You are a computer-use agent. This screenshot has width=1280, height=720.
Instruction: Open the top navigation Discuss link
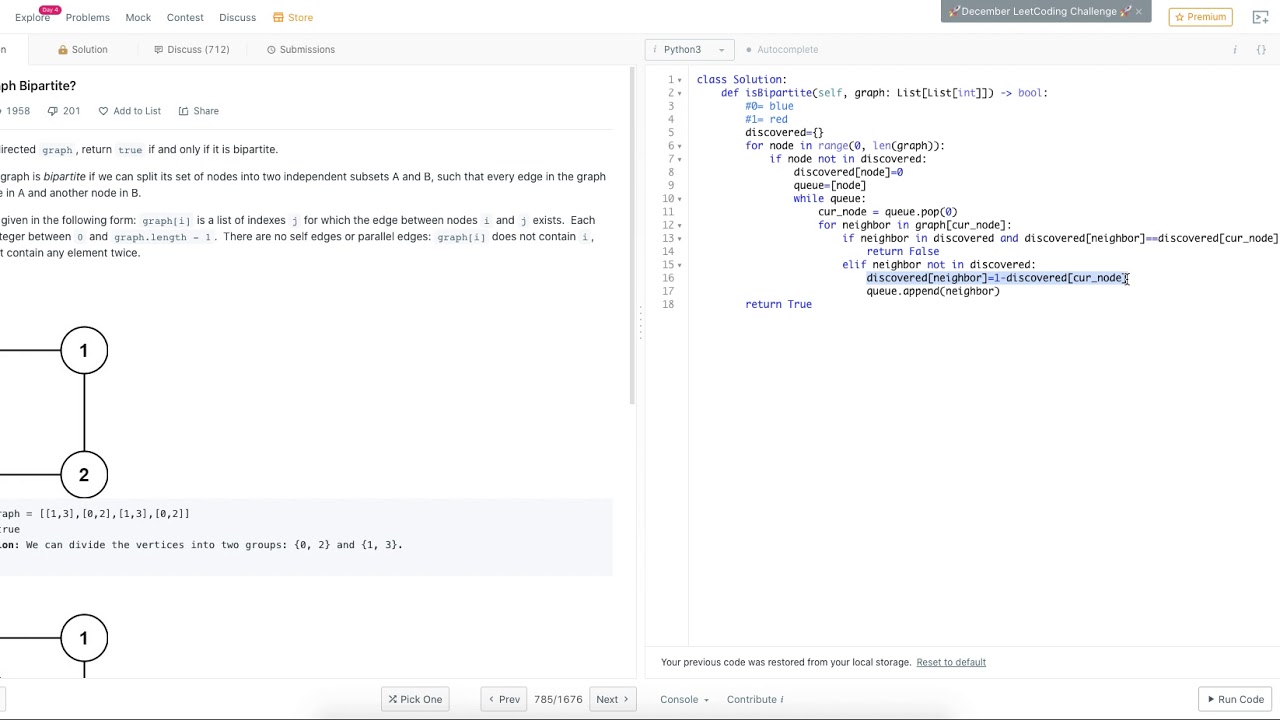237,17
